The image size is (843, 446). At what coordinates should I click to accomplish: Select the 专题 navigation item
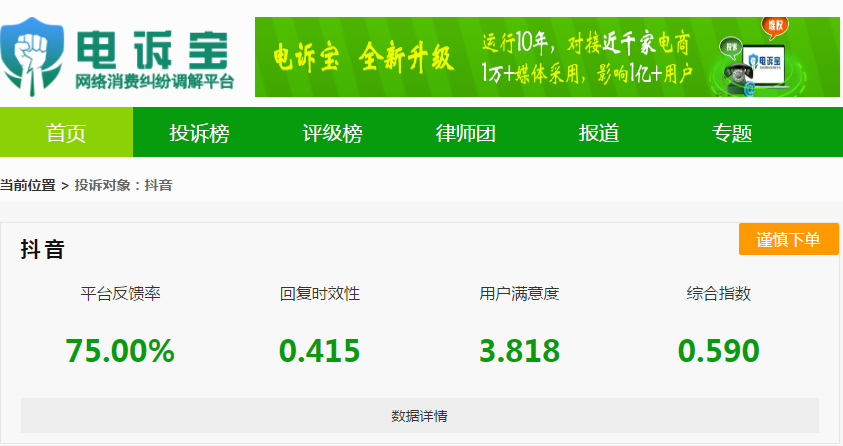tap(732, 133)
